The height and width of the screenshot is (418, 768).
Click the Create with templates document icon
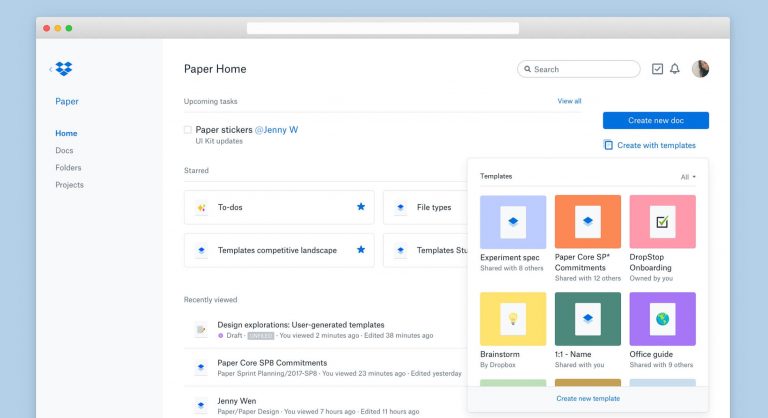coord(608,145)
